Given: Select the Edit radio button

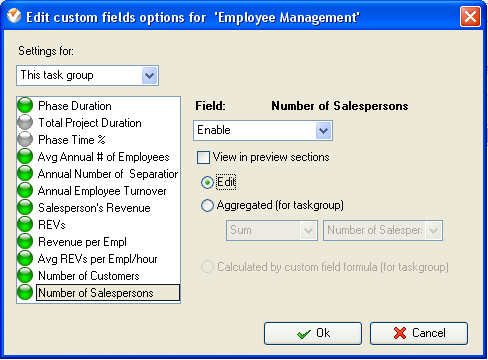Looking at the screenshot, I should tap(207, 183).
